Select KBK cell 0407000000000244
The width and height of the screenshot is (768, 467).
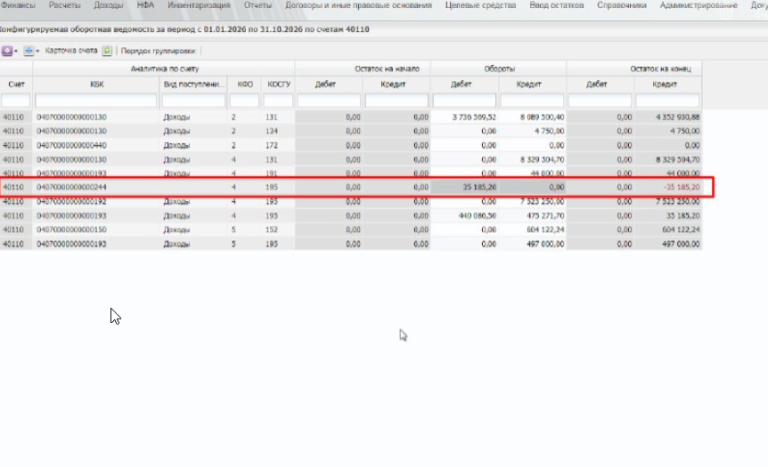click(72, 187)
